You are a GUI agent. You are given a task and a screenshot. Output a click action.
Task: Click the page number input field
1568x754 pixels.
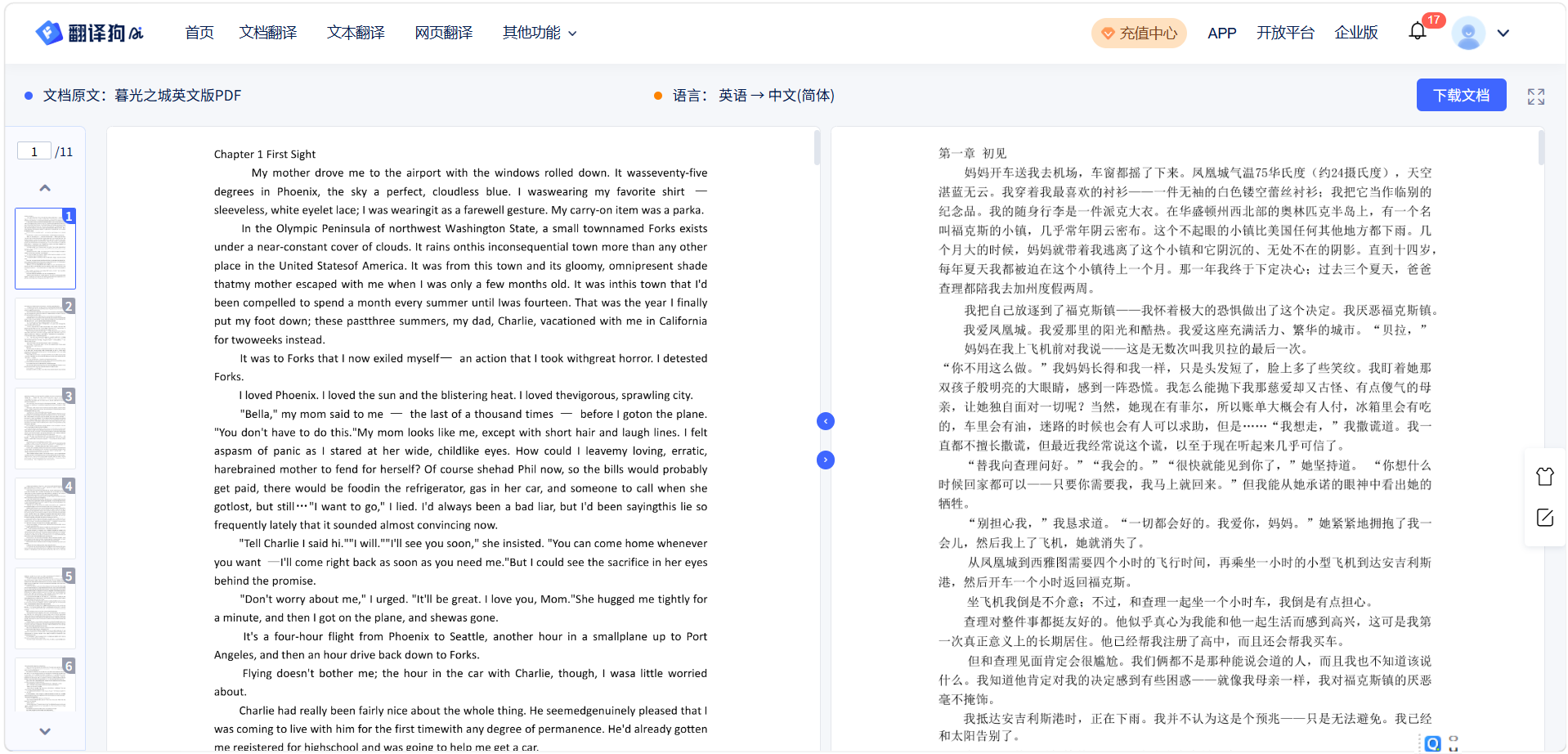point(34,151)
